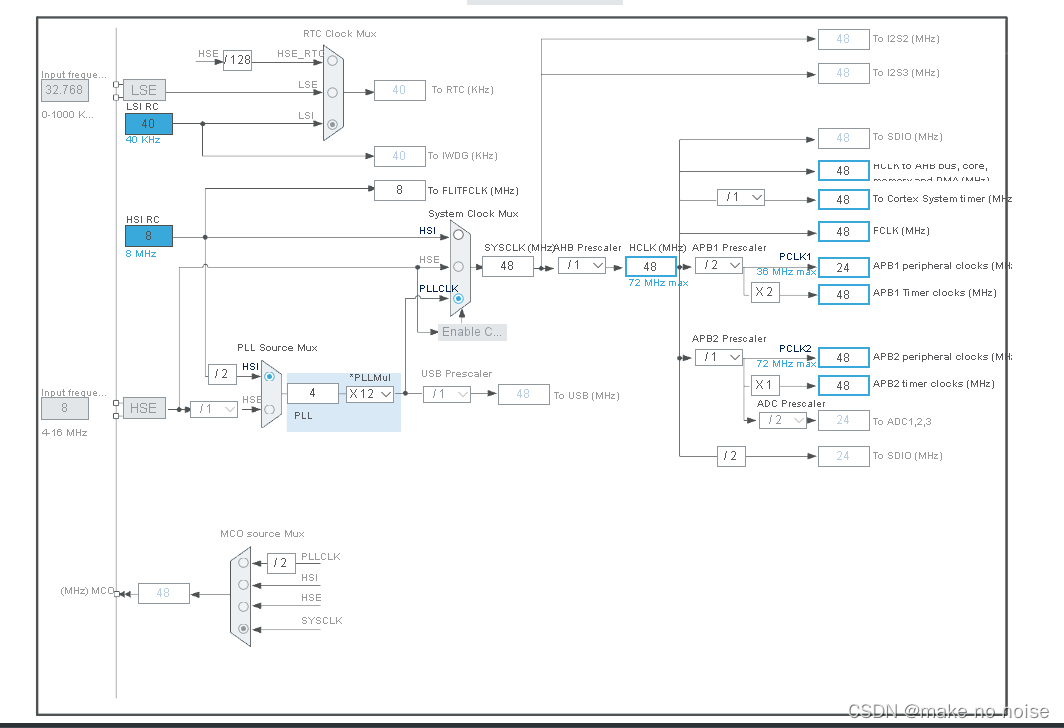The height and width of the screenshot is (728, 1064).
Task: Click the "PLL Source Mux" label
Action: (x=278, y=348)
